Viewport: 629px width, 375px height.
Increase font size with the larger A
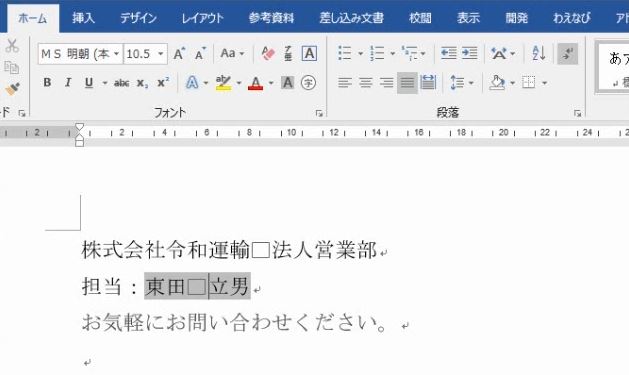[x=179, y=53]
